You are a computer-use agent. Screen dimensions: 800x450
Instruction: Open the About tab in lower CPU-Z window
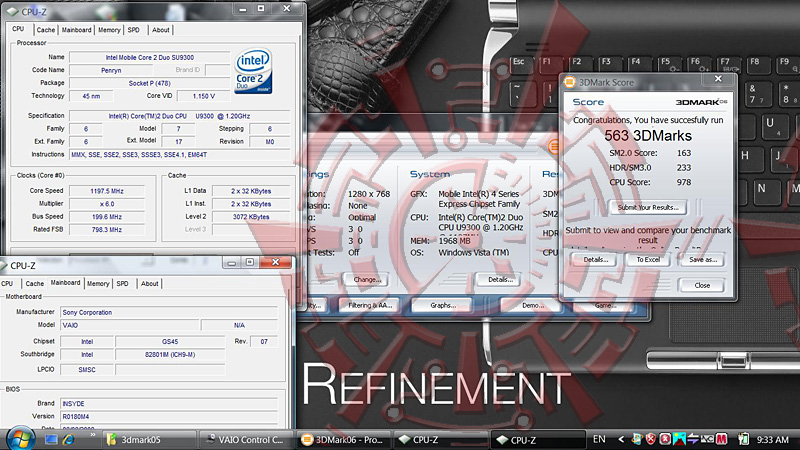pos(149,284)
